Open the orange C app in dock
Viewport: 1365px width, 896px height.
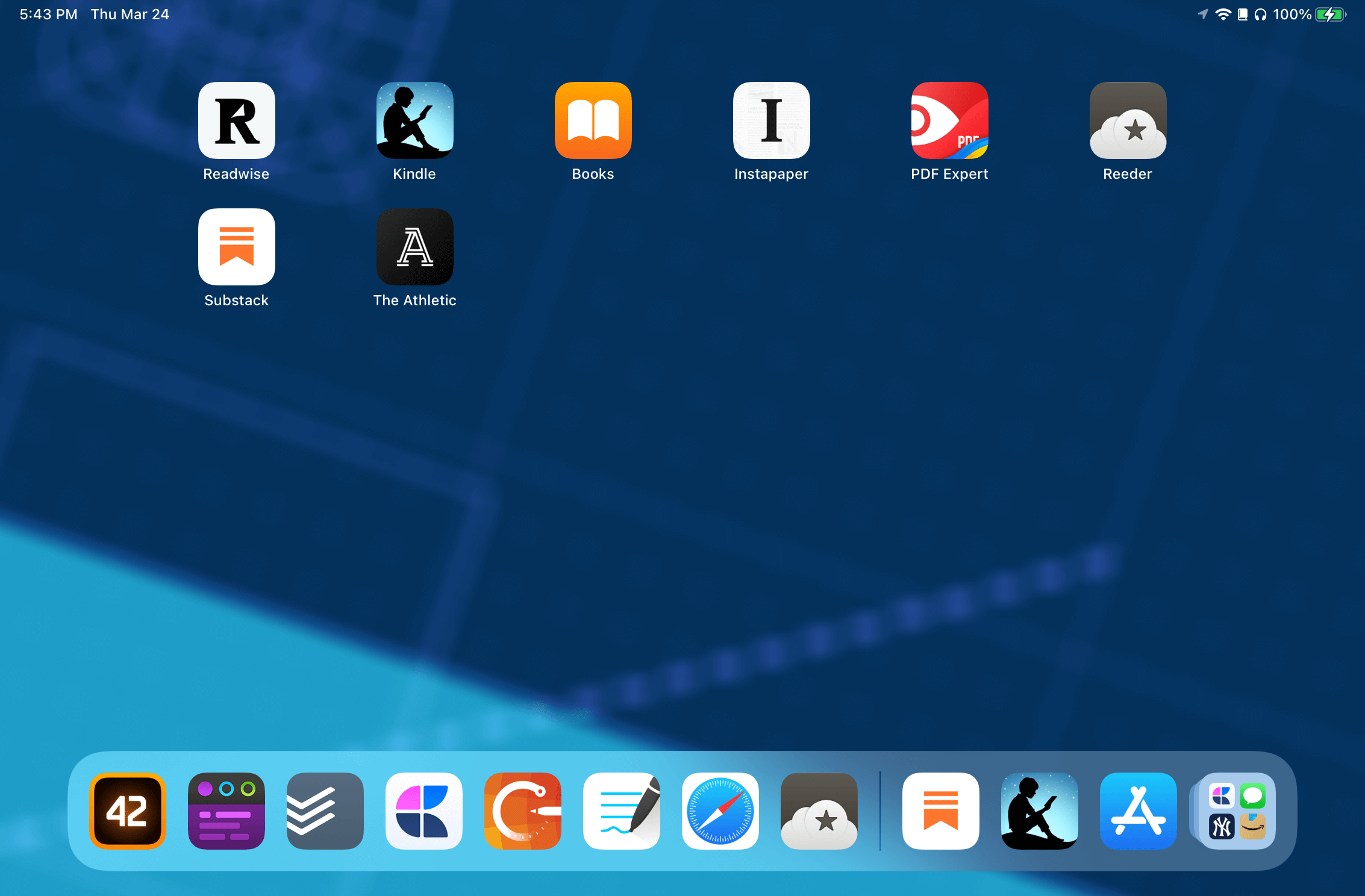point(523,811)
